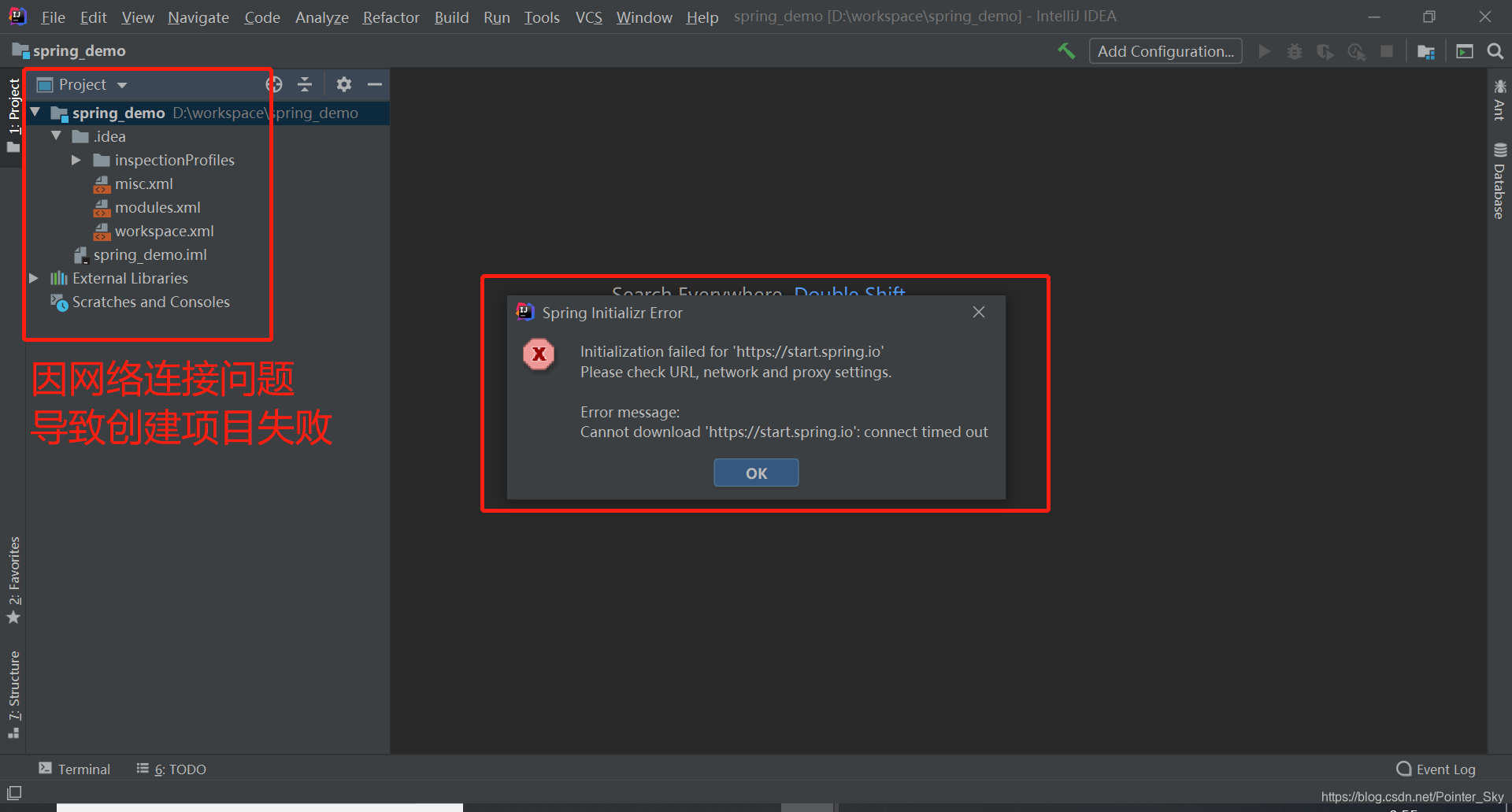Click the locate target crosshair icon in Project panel
Image resolution: width=1512 pixels, height=812 pixels.
tap(274, 84)
